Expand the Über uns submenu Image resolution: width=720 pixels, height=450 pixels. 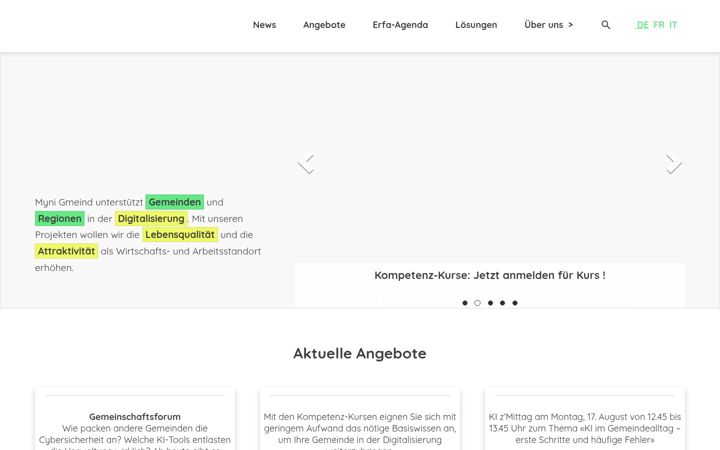(x=549, y=25)
